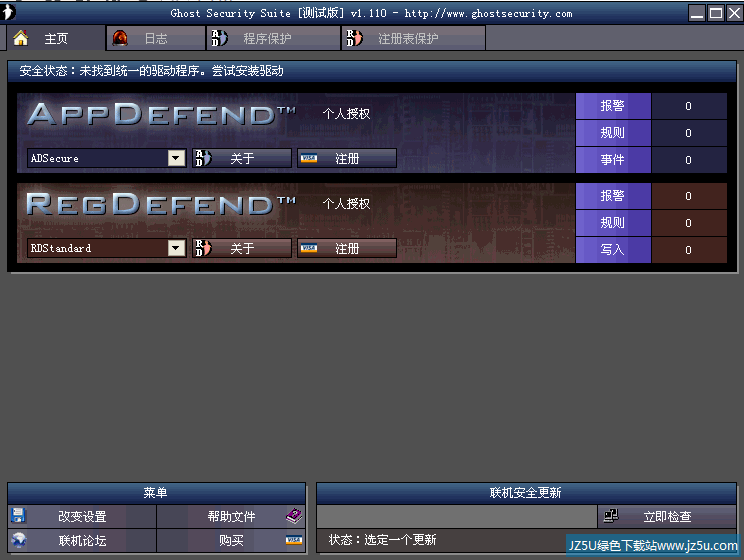Open the 主页 home tab
The image size is (744, 560).
[56, 38]
